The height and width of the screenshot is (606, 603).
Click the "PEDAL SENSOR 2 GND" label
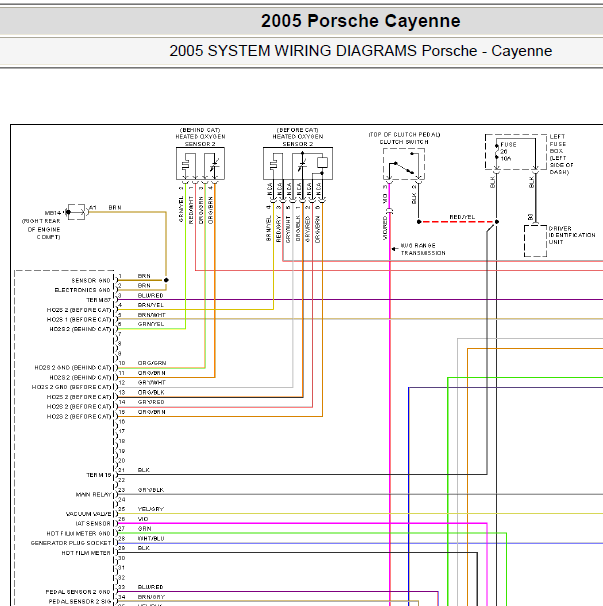pos(78,592)
